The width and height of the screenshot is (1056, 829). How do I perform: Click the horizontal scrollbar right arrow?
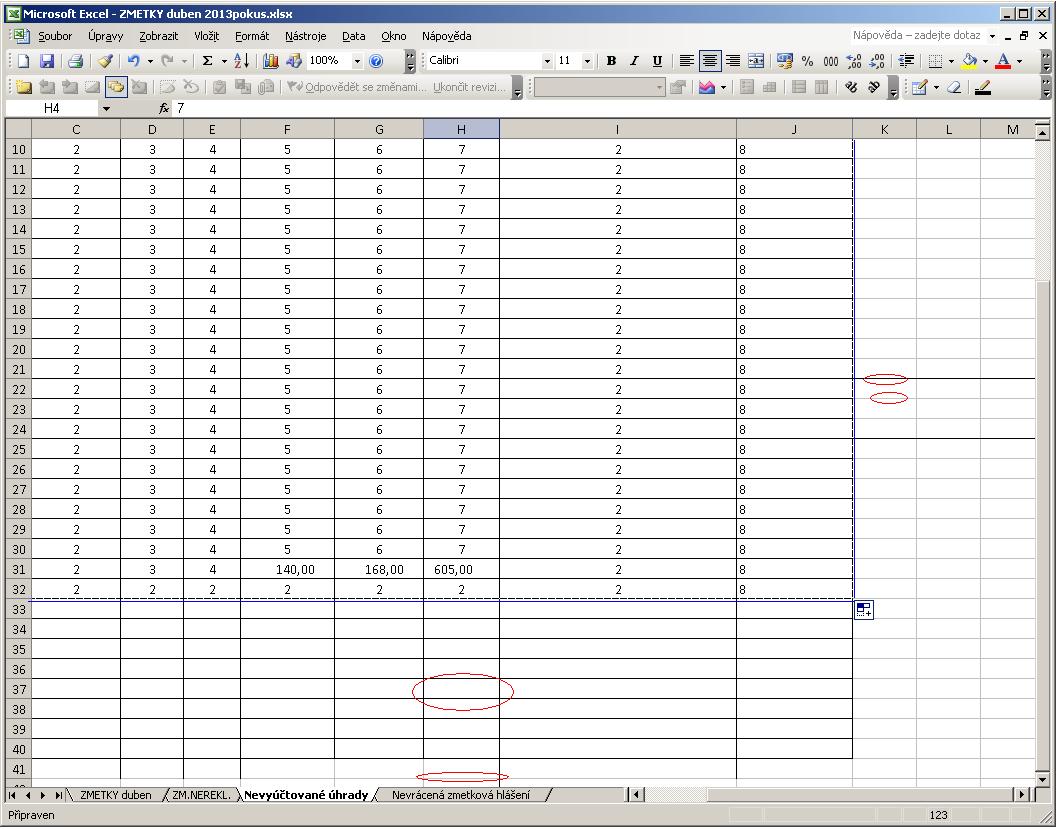click(x=1023, y=795)
